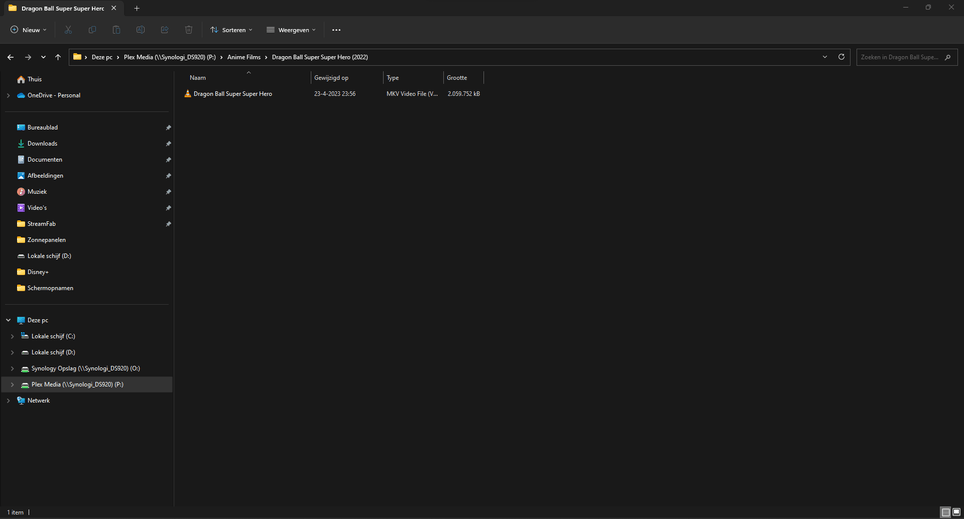Image resolution: width=964 pixels, height=519 pixels.
Task: Open Bureaublad quick access folder
Action: click(x=42, y=127)
